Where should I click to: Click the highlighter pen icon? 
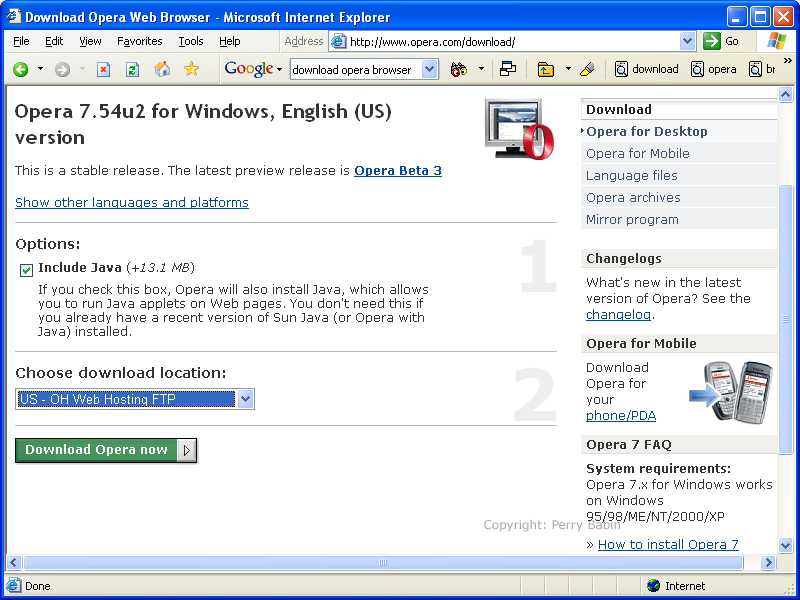coord(587,69)
